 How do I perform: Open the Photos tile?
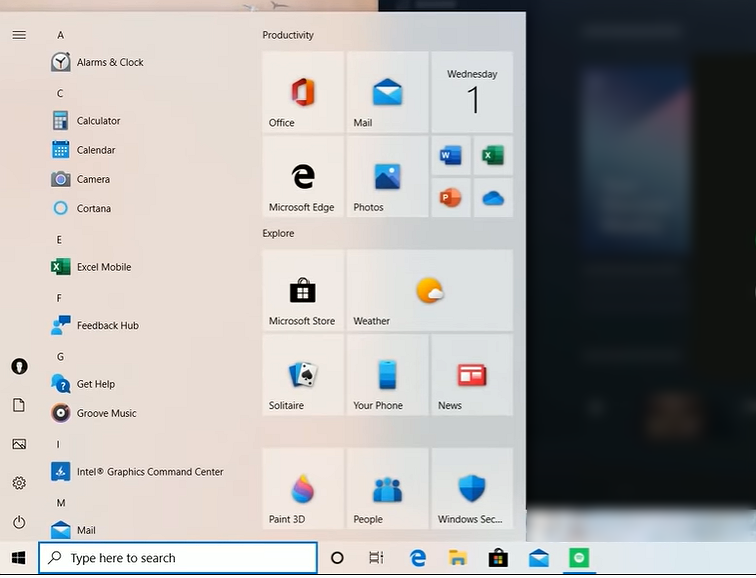pos(387,178)
